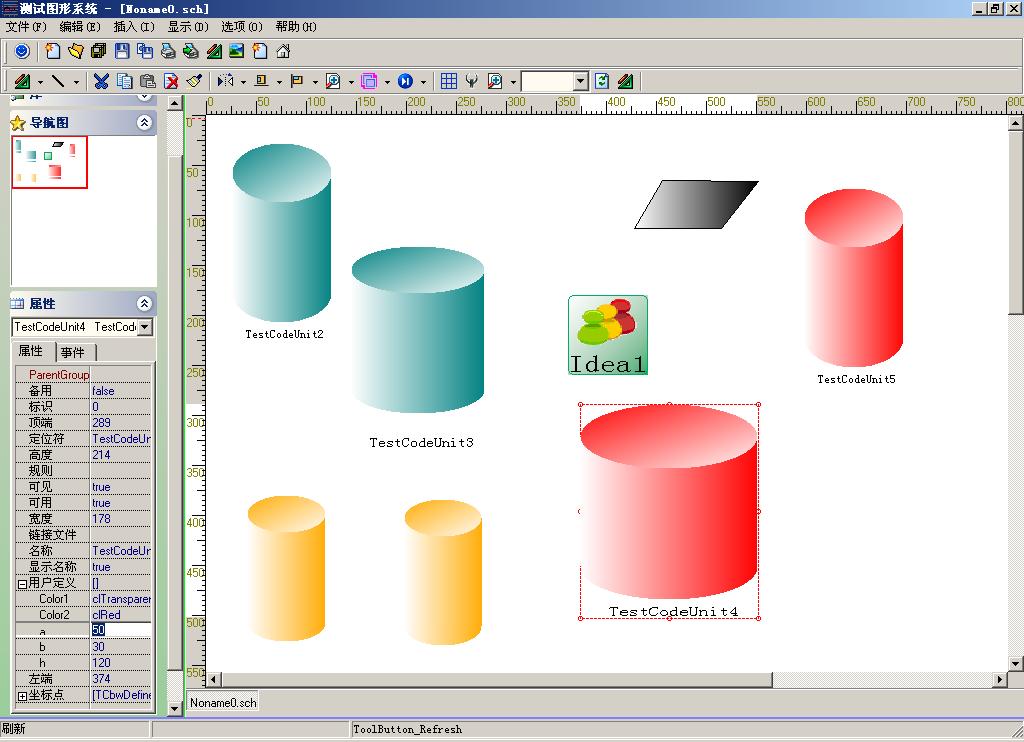Click the new document icon beside the open-folder icon

pyautogui.click(x=53, y=51)
